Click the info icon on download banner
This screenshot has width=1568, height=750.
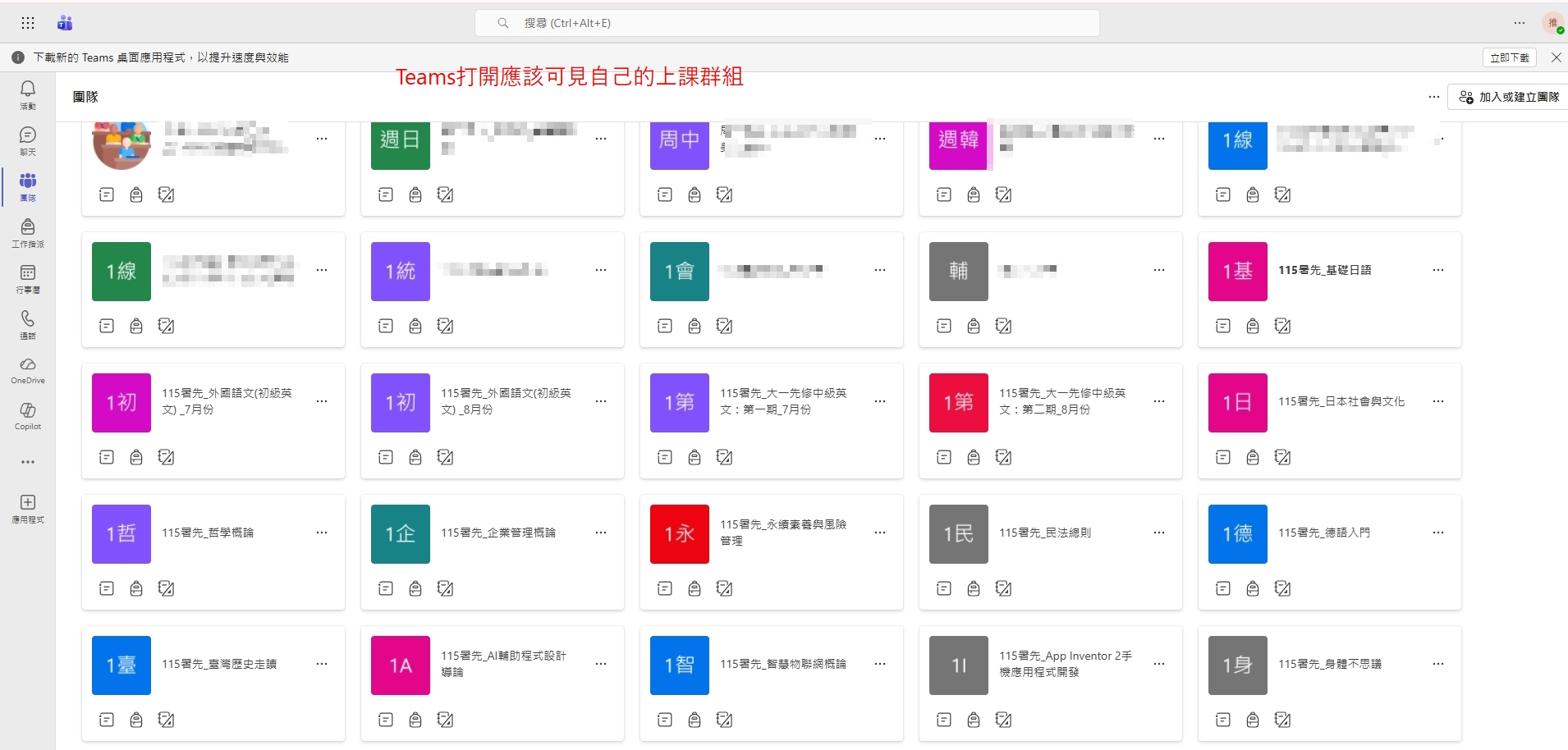pos(18,57)
